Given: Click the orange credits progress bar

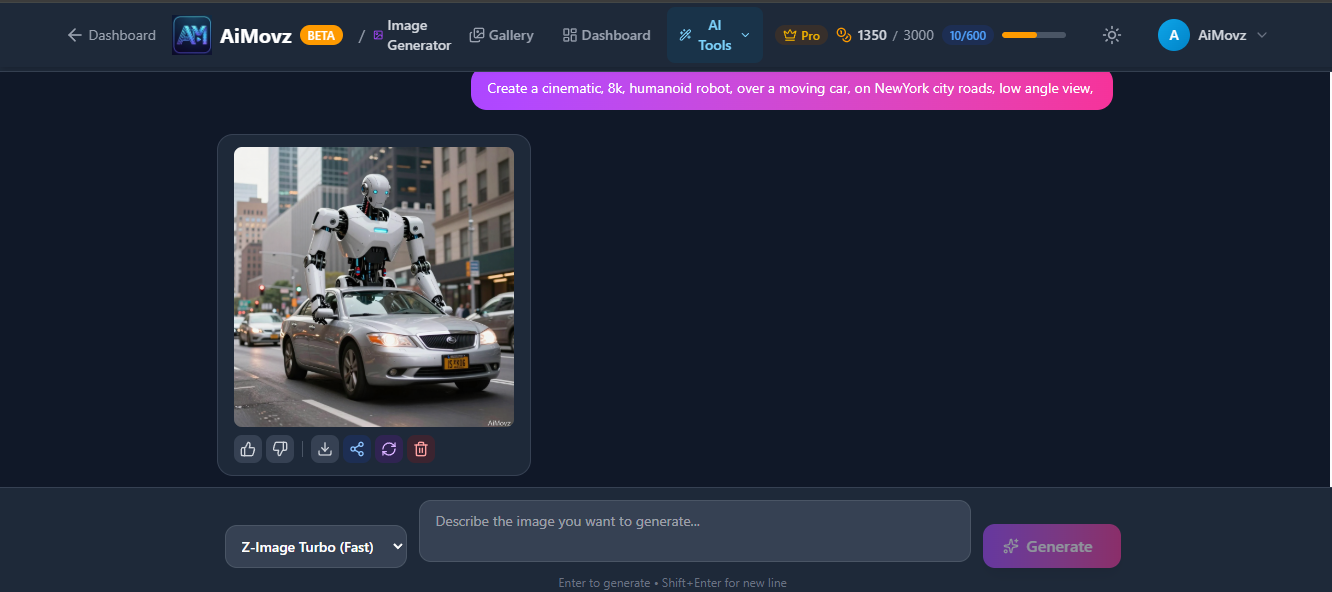Looking at the screenshot, I should pos(1032,34).
